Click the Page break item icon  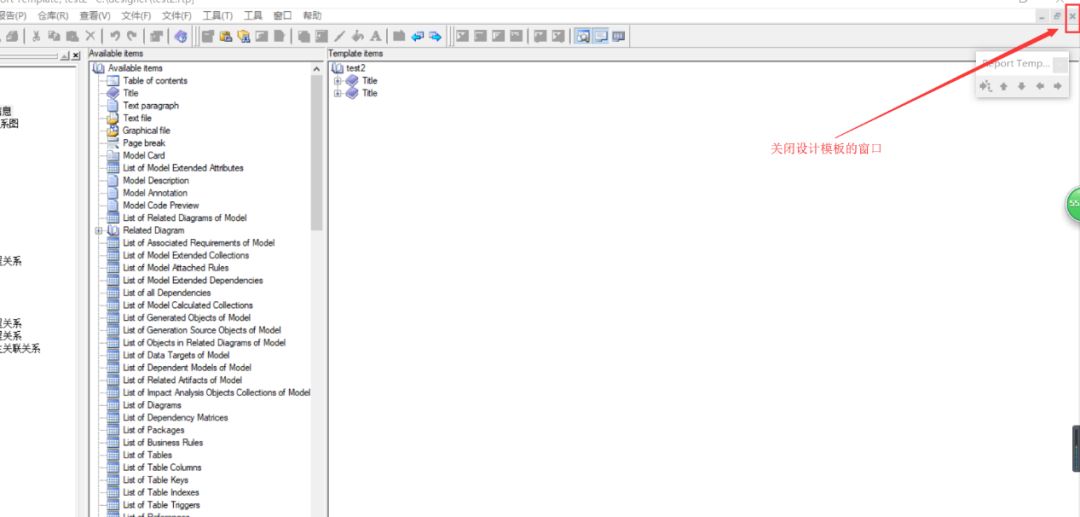pos(113,143)
